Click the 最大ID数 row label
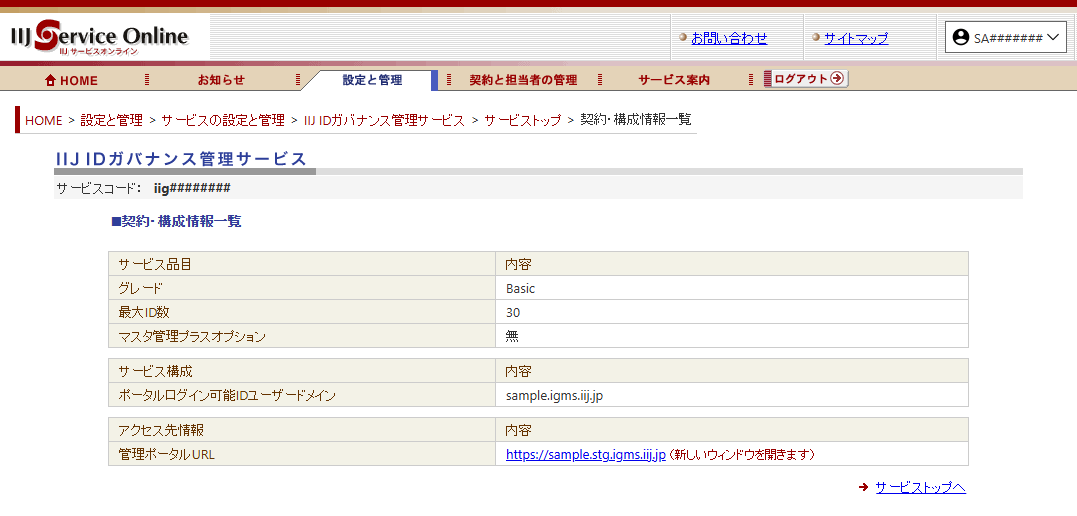This screenshot has height=516, width=1077. click(302, 312)
